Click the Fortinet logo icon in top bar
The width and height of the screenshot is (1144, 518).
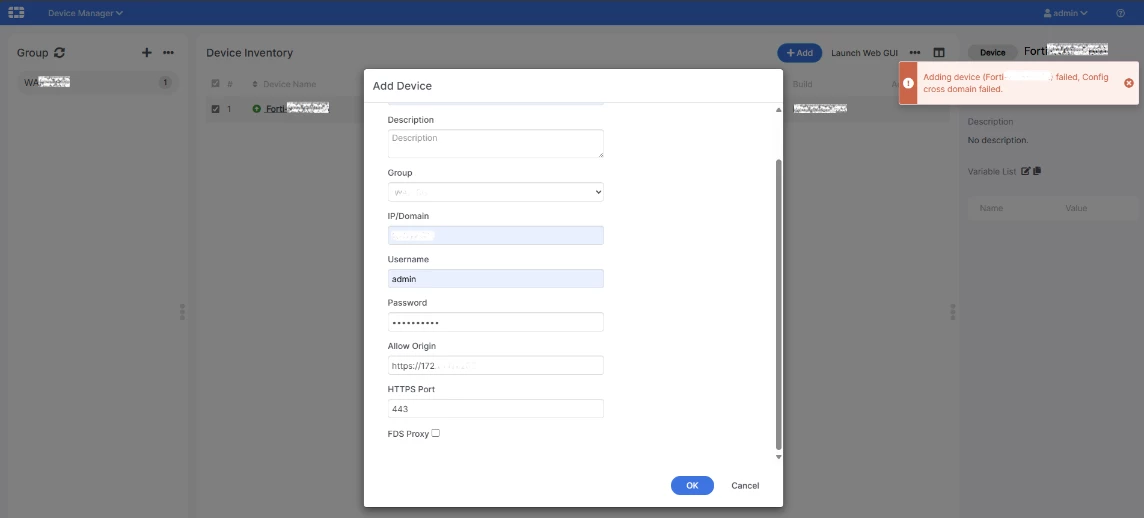(x=16, y=12)
